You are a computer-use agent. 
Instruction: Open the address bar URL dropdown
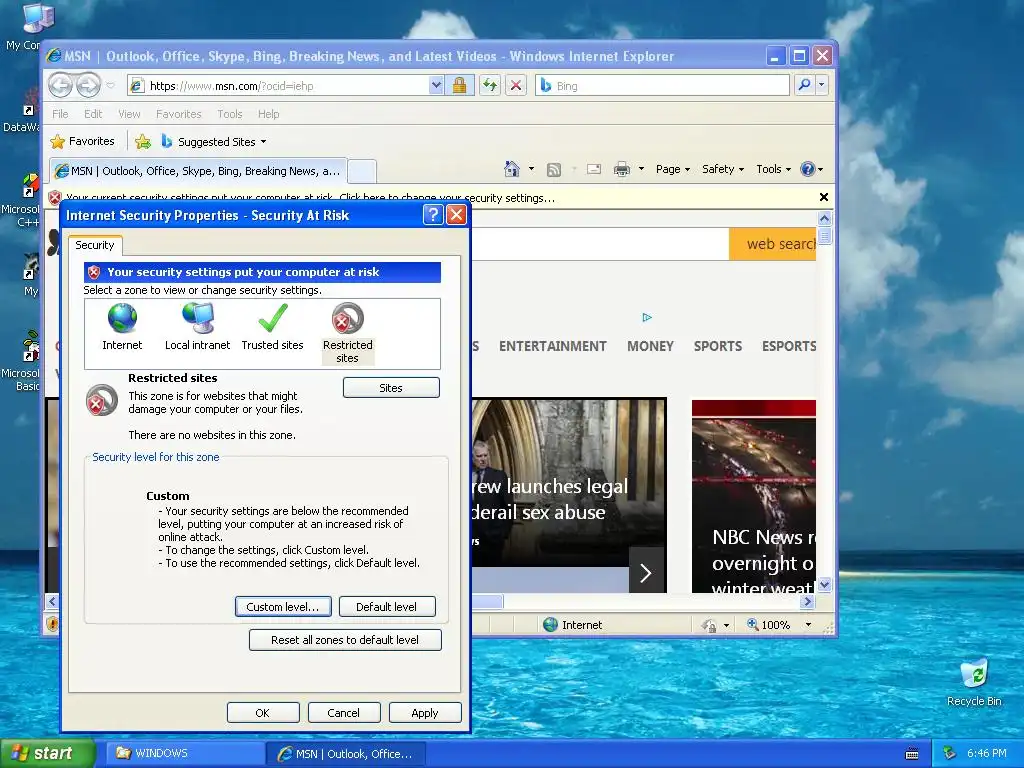436,86
